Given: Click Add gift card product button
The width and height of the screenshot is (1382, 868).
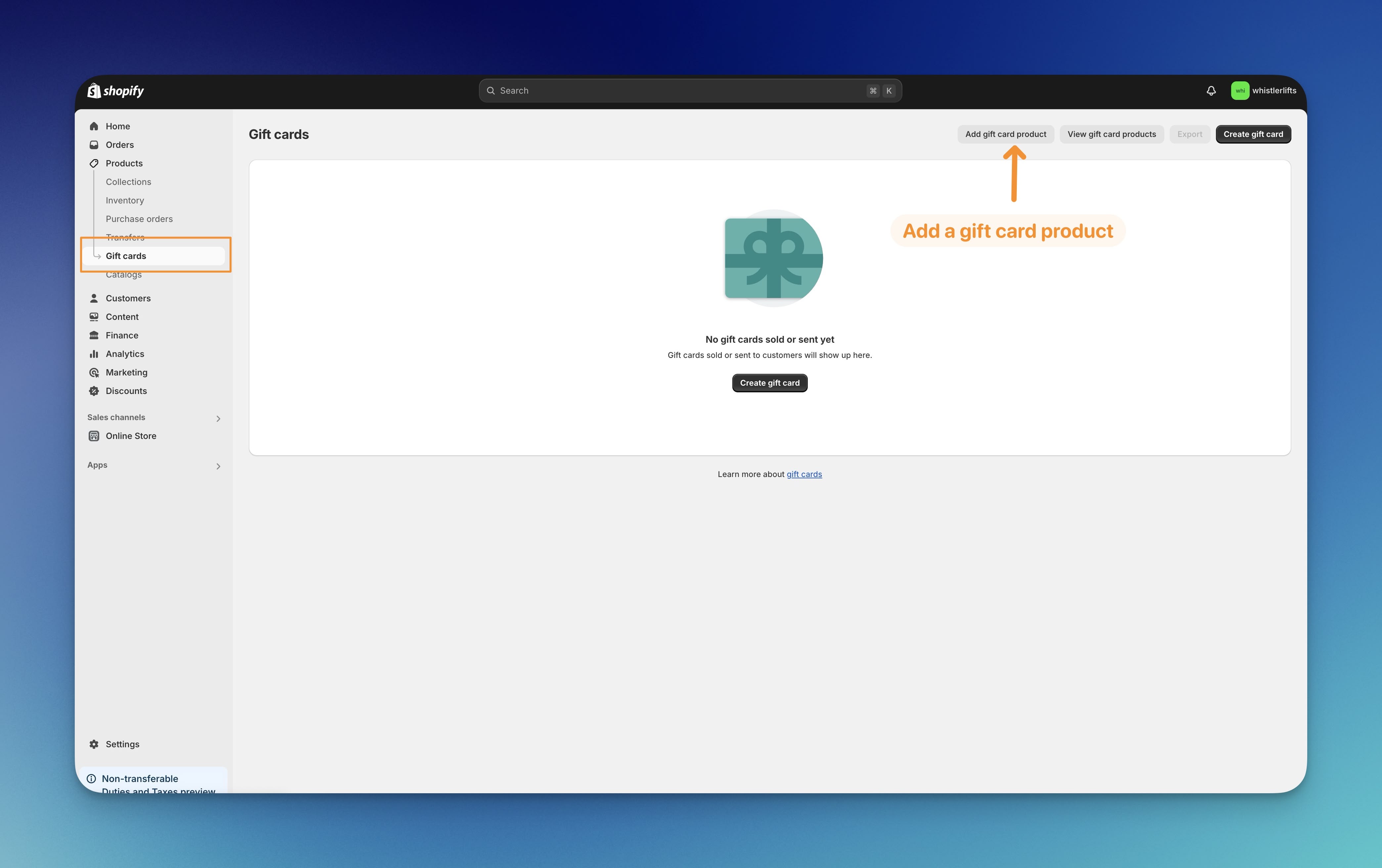Looking at the screenshot, I should click(1006, 134).
